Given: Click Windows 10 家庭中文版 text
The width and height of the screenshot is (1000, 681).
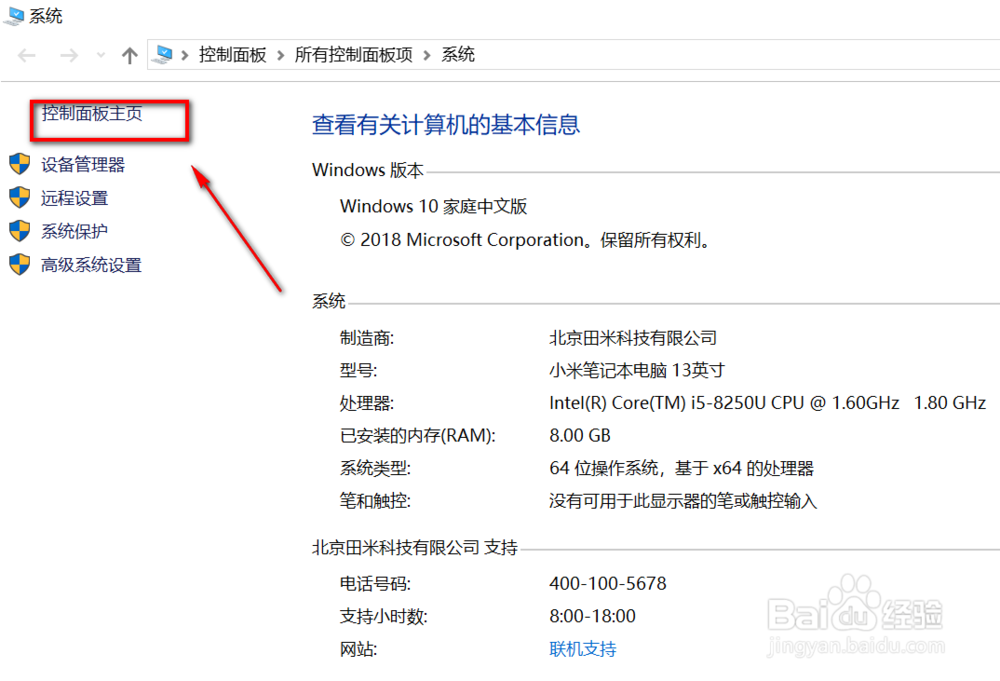Looking at the screenshot, I should click(434, 207).
